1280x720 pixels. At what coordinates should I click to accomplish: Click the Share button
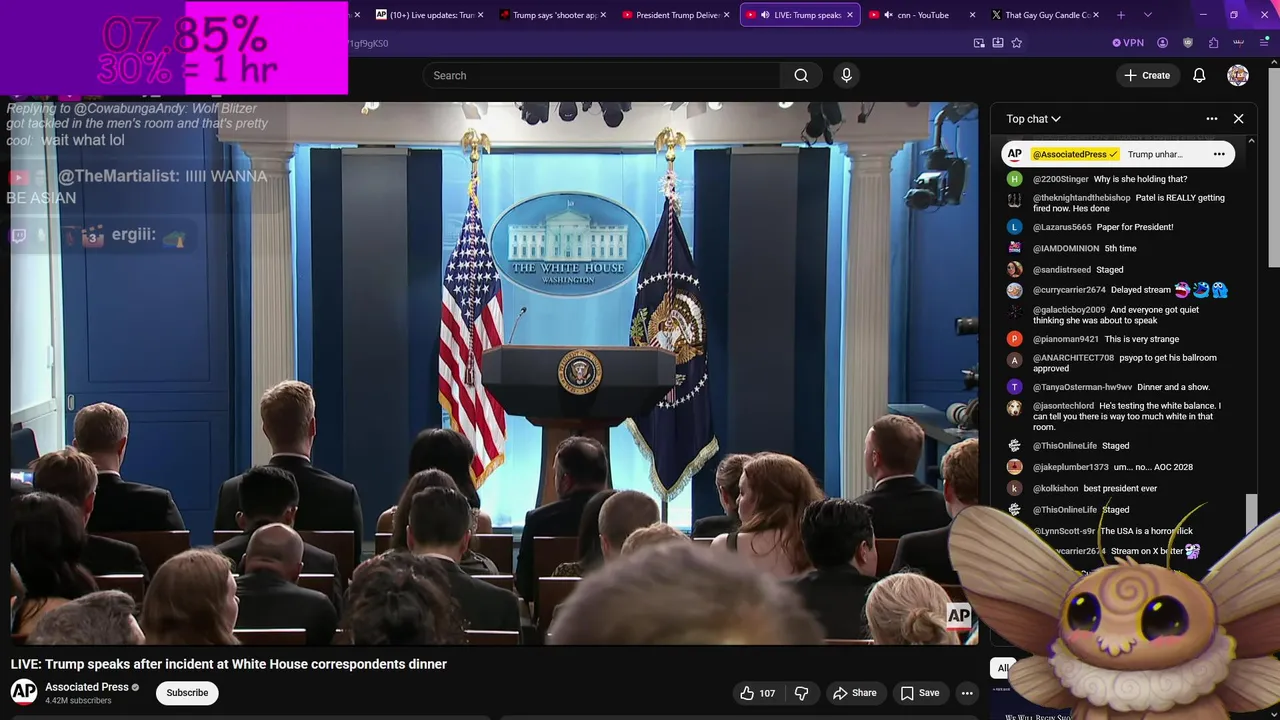pos(855,693)
